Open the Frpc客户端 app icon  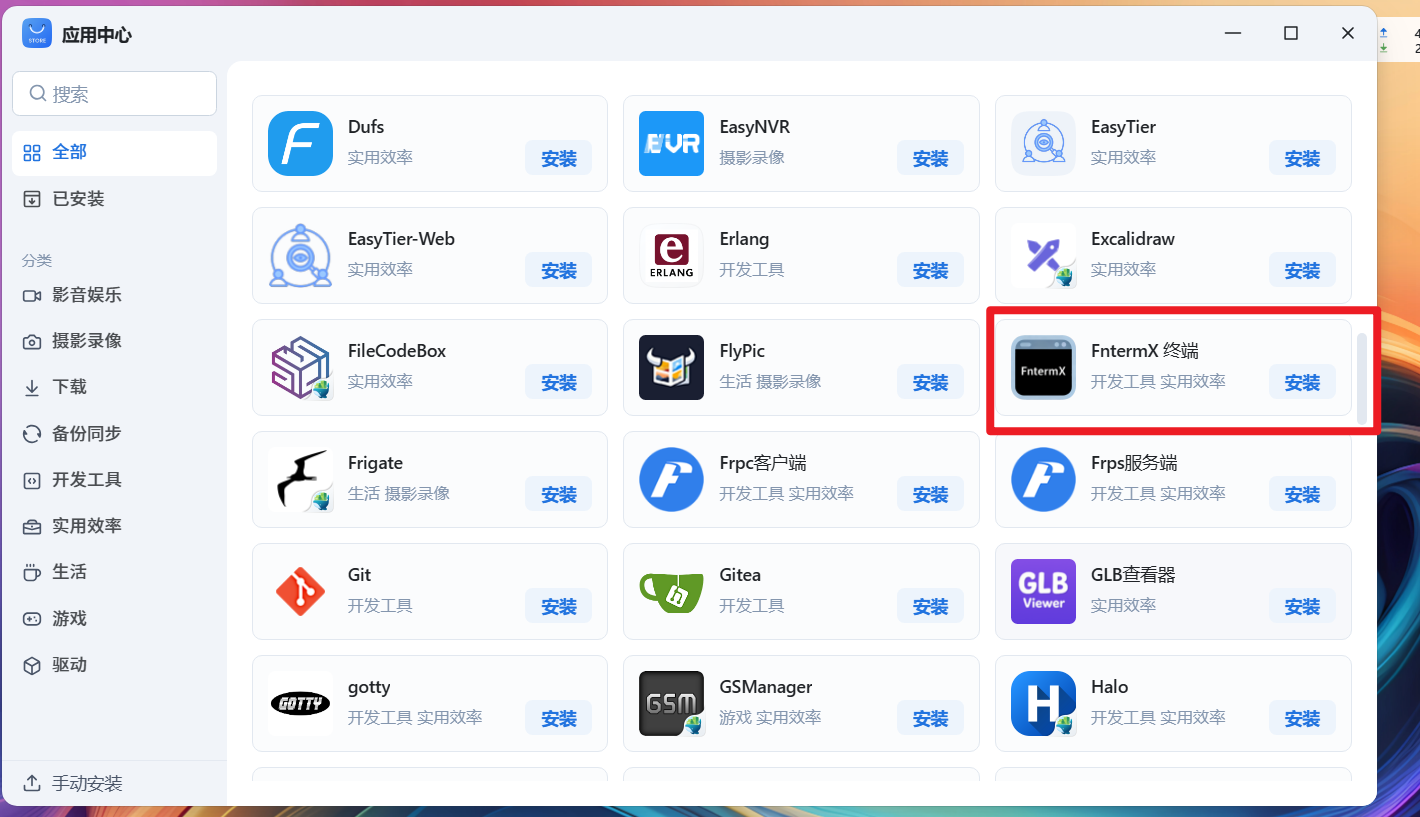point(672,479)
